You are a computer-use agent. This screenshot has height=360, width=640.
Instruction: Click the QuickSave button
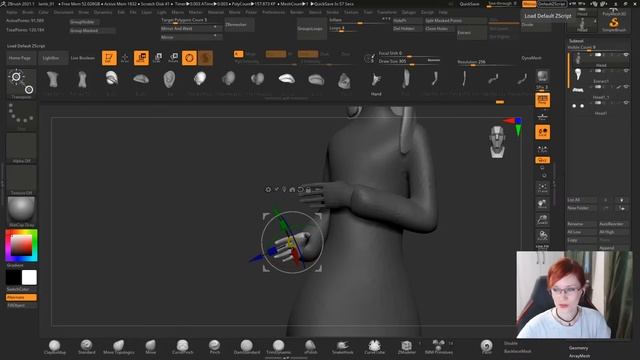click(x=469, y=4)
